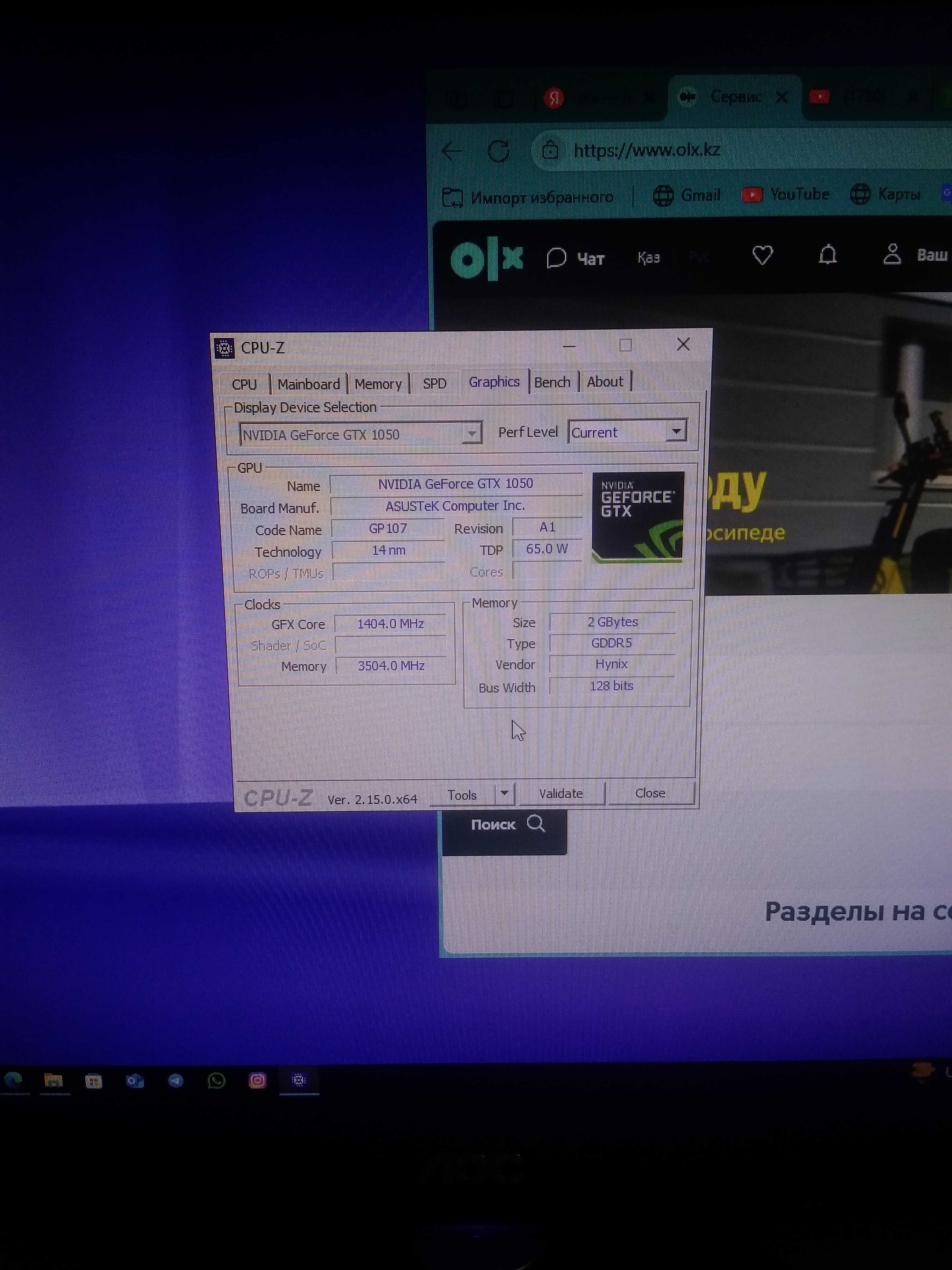Switch to the Memory tab
The height and width of the screenshot is (1270, 952).
(x=377, y=384)
